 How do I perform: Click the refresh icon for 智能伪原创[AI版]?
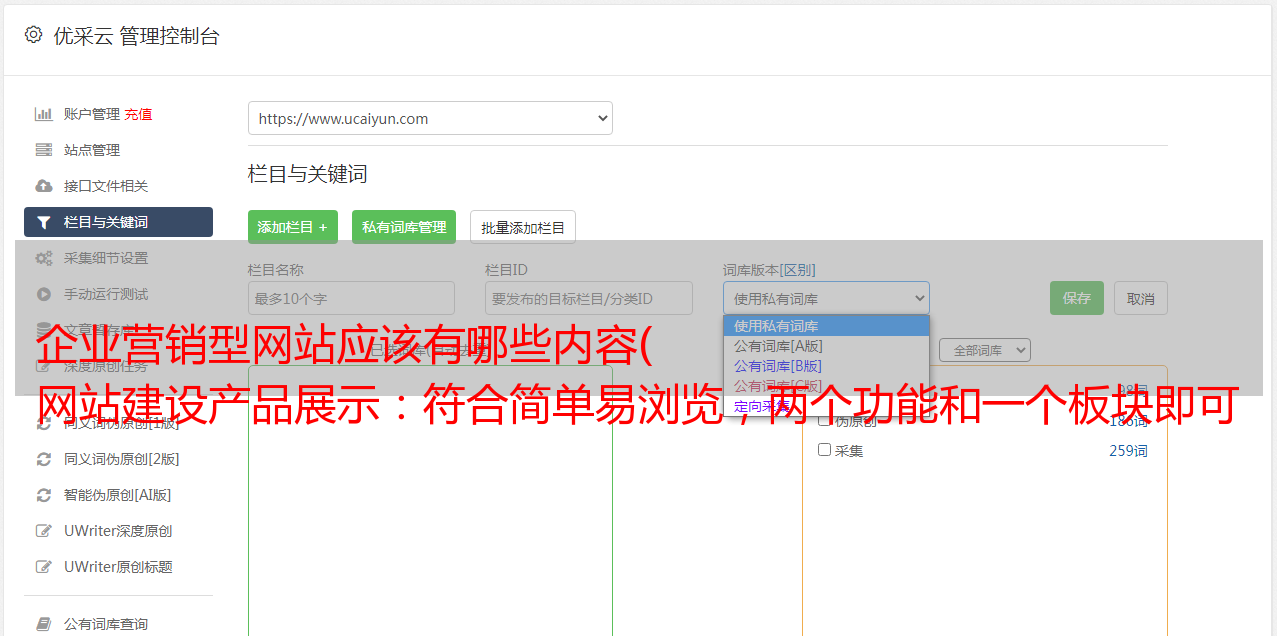coord(44,495)
